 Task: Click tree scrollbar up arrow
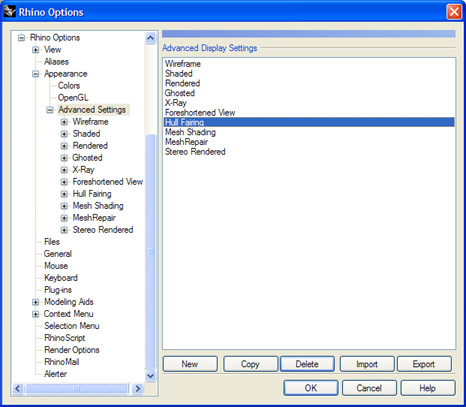click(x=150, y=38)
